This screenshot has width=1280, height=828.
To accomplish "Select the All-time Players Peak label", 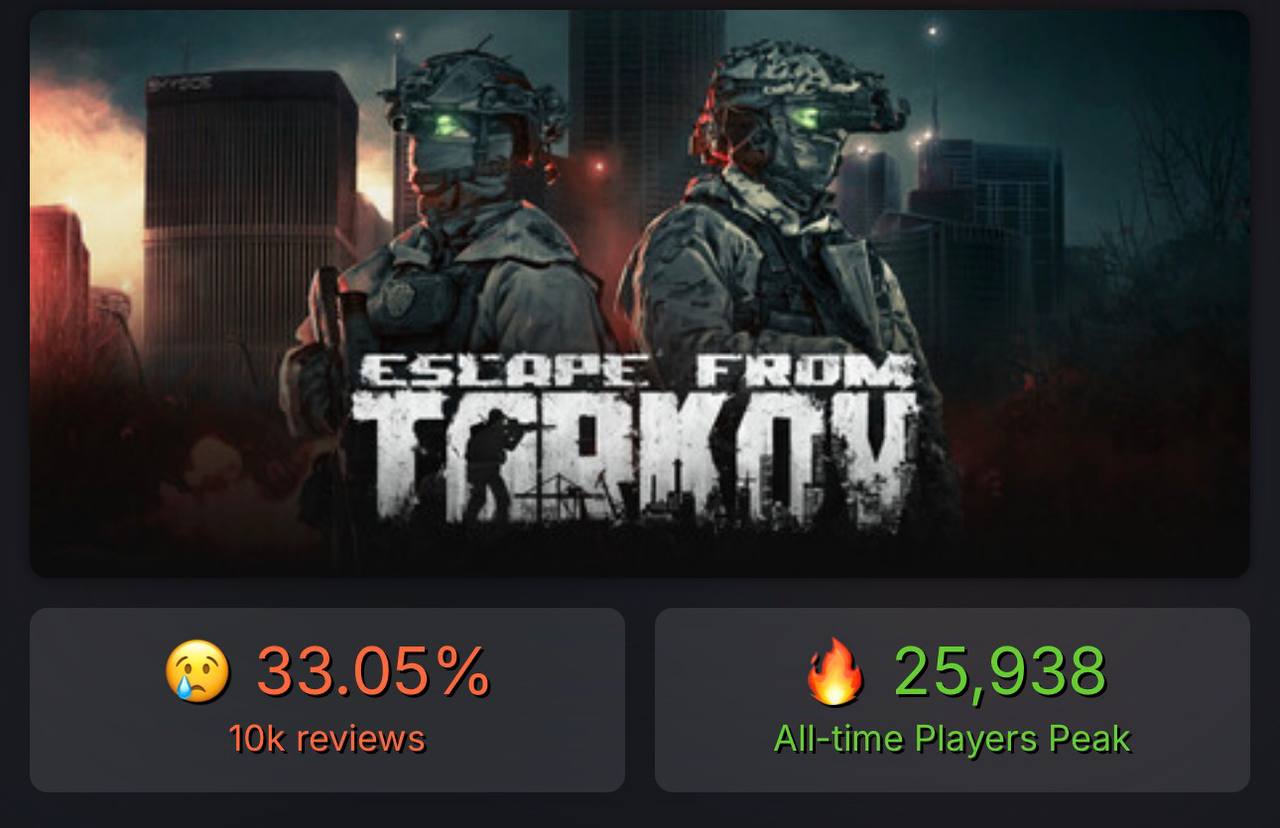I will 952,739.
